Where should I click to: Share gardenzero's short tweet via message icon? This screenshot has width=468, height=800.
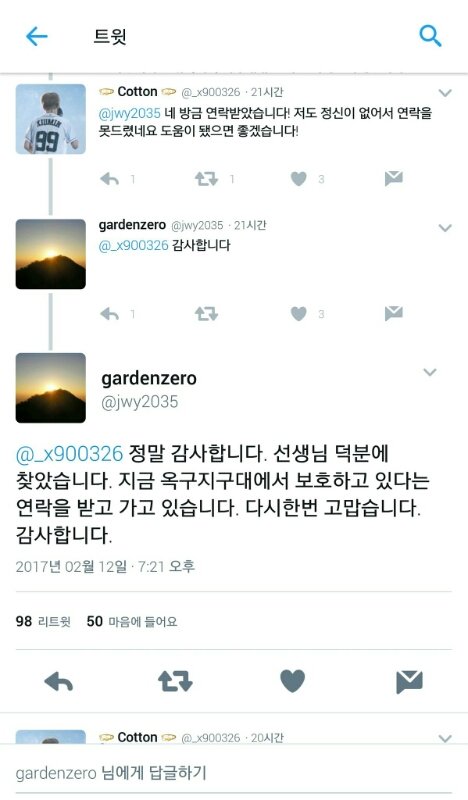pyautogui.click(x=393, y=313)
